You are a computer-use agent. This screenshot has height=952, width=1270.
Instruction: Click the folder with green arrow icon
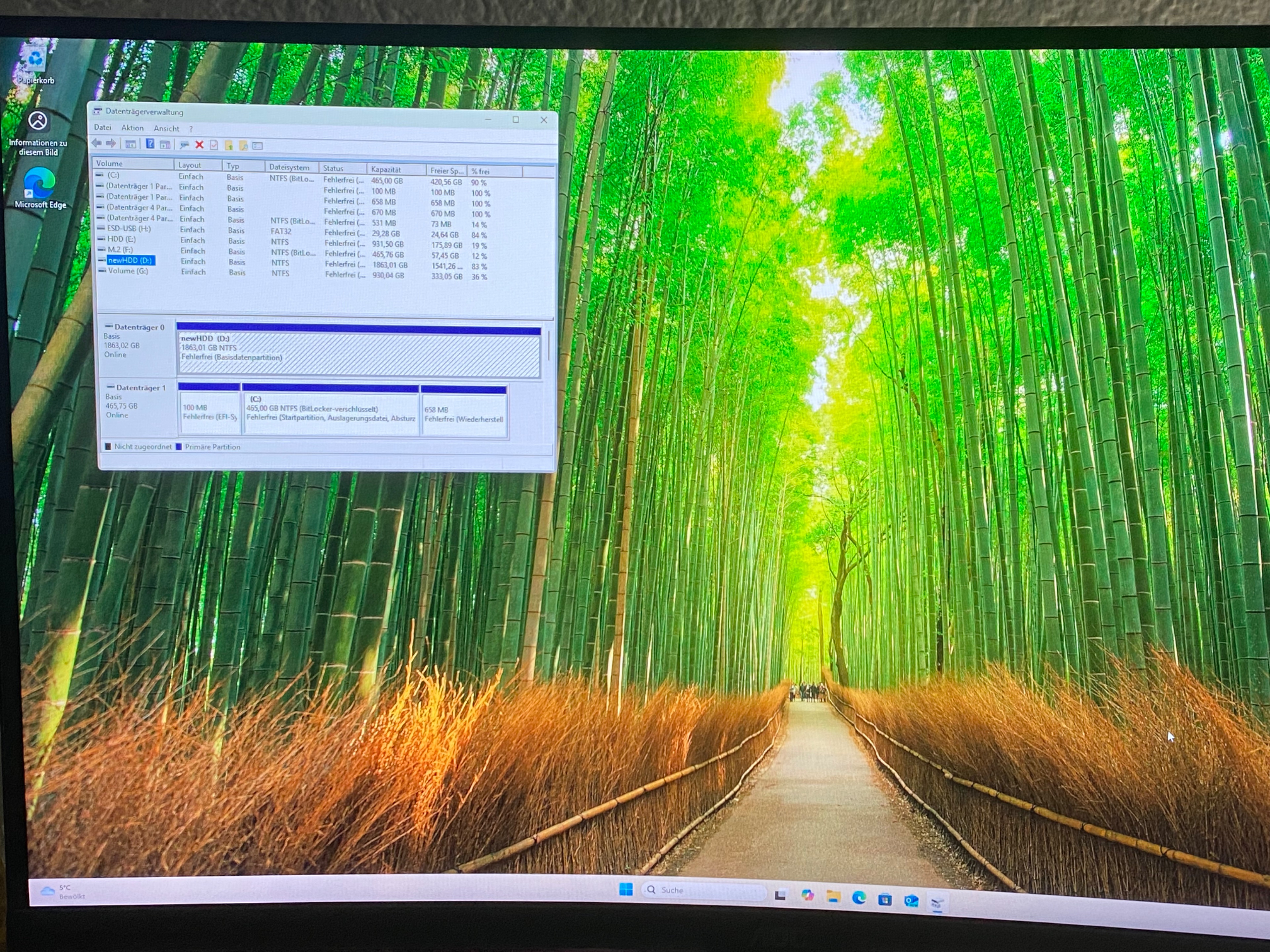coord(229,146)
